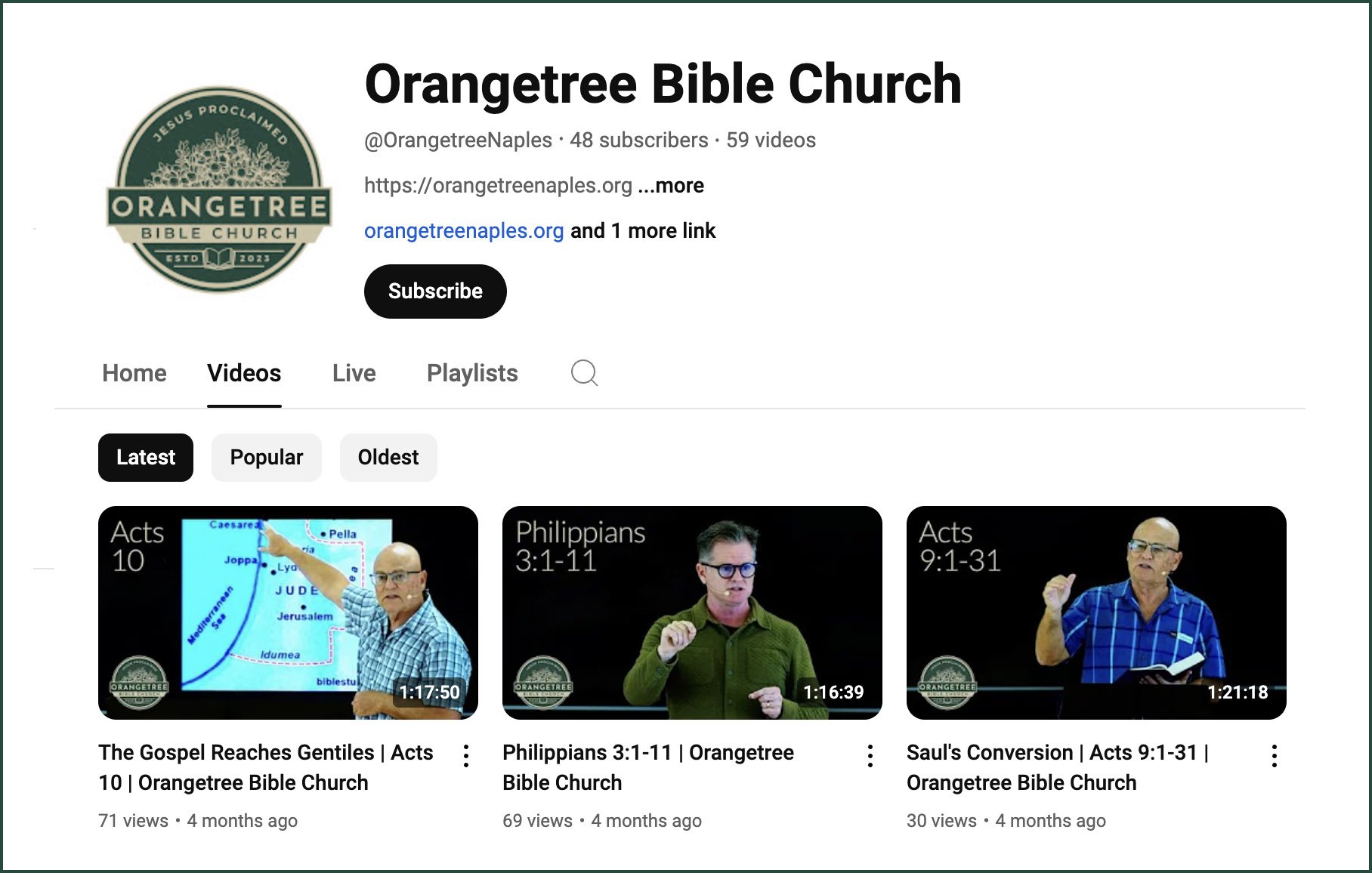Expand the Playlists section
Image resolution: width=1372 pixels, height=873 pixels.
472,373
